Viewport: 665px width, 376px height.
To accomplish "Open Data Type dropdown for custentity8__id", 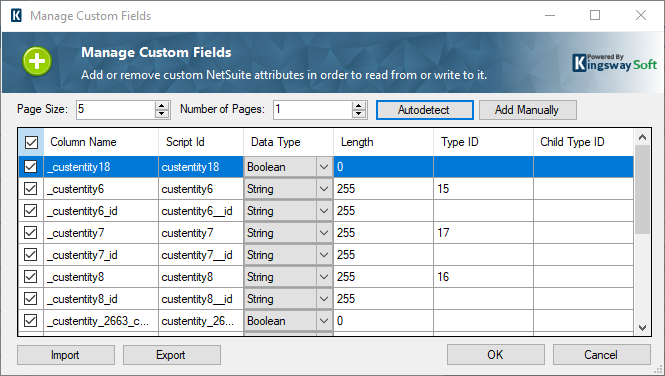I will [324, 299].
